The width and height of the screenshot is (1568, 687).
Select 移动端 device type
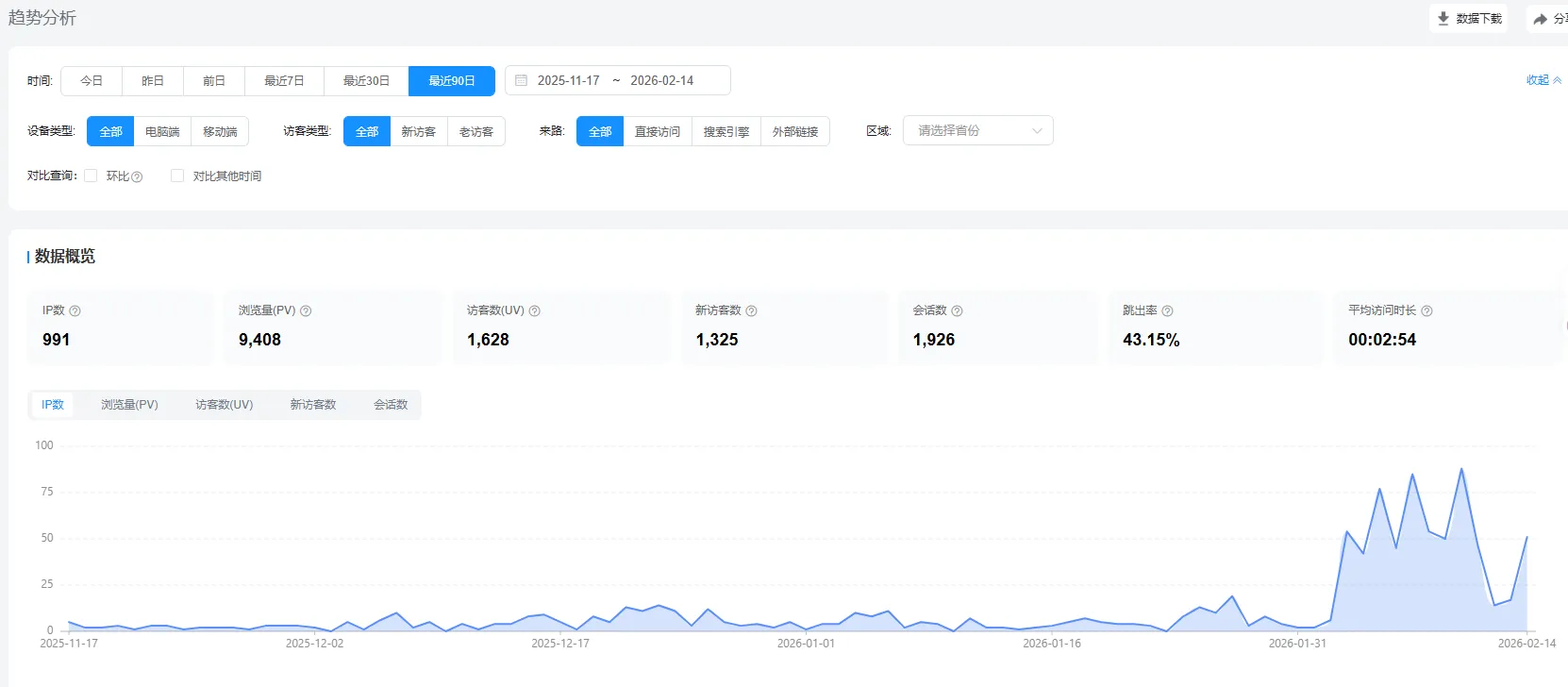pos(220,132)
